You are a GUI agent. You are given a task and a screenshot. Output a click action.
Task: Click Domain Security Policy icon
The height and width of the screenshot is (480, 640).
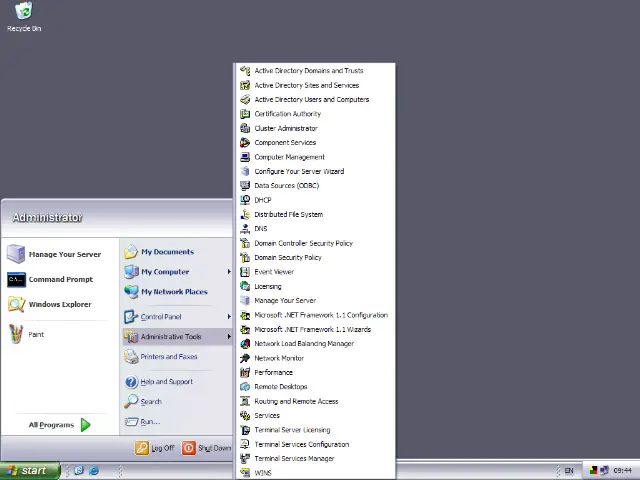pos(245,257)
